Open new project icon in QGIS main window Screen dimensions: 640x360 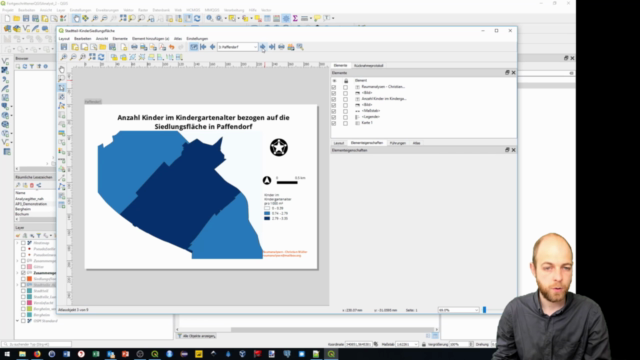pyautogui.click(x=7, y=18)
